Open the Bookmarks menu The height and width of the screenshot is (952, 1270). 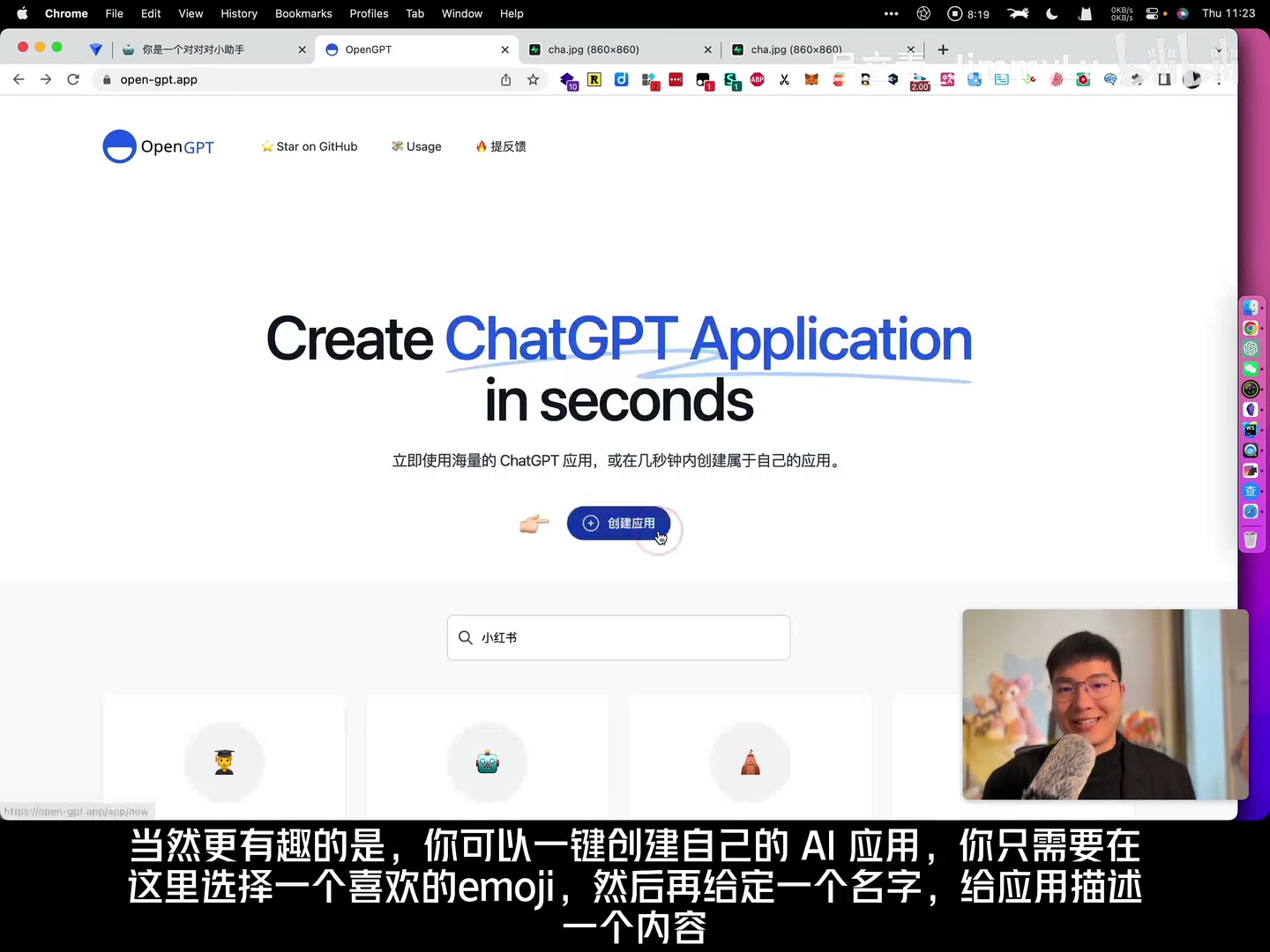[x=303, y=13]
